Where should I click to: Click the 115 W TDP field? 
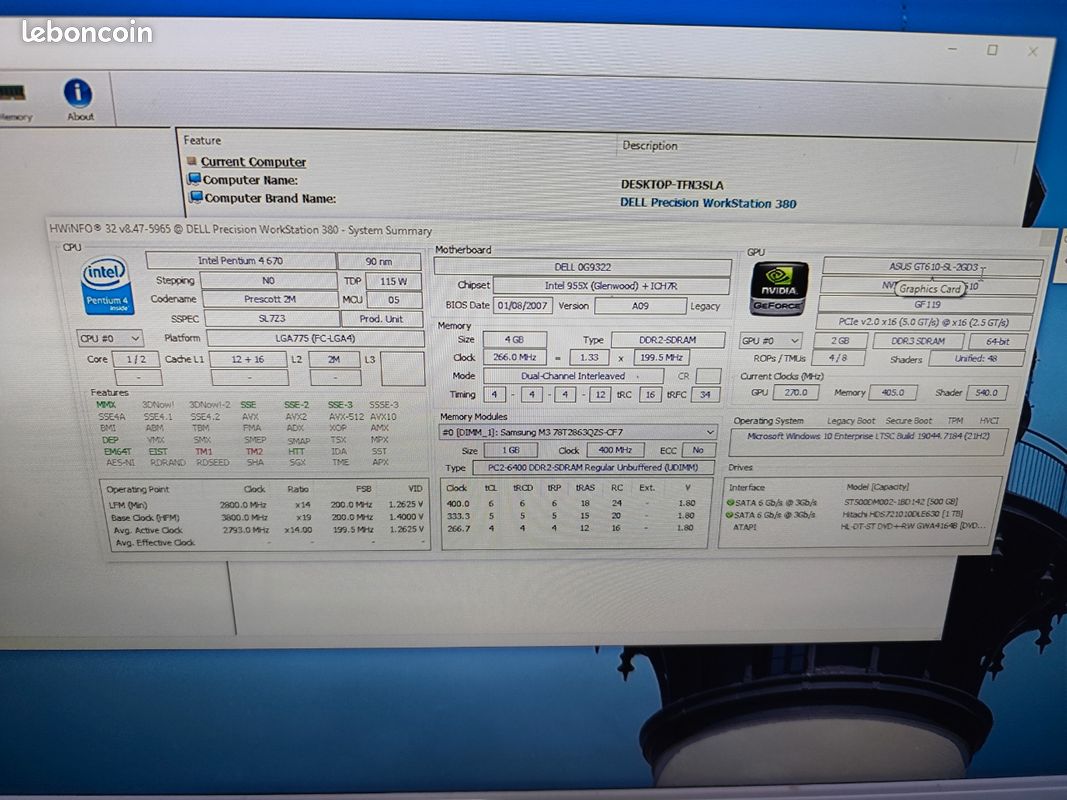pyautogui.click(x=393, y=281)
